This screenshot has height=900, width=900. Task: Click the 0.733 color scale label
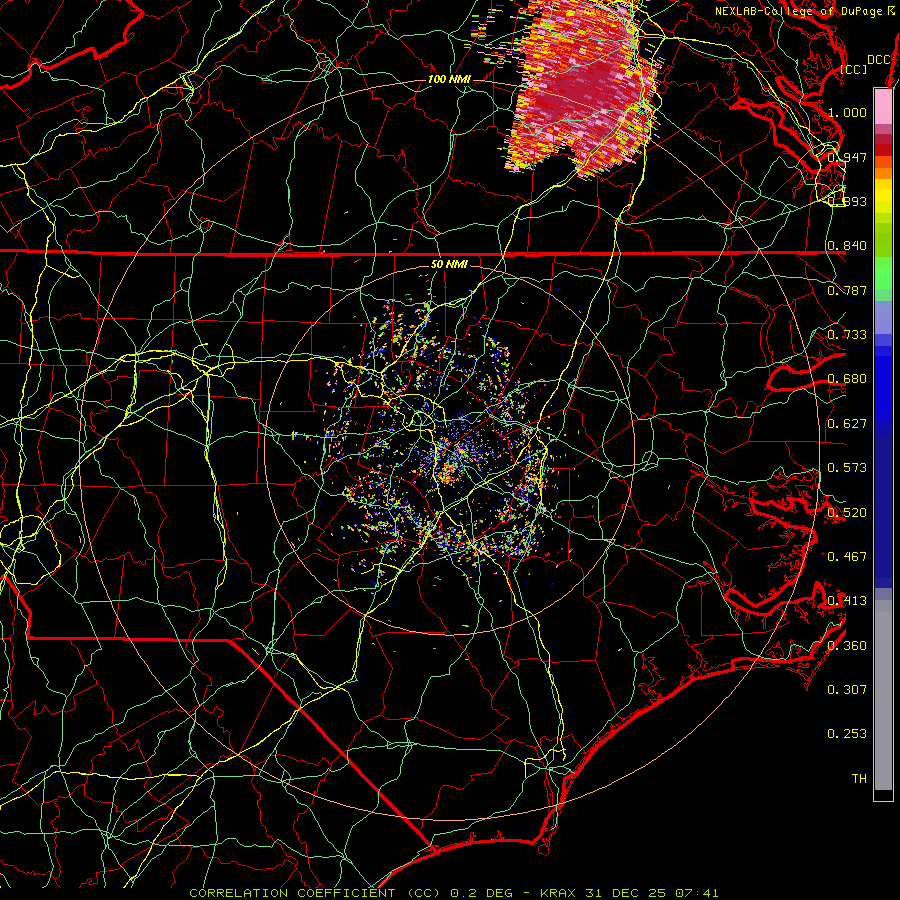[847, 334]
